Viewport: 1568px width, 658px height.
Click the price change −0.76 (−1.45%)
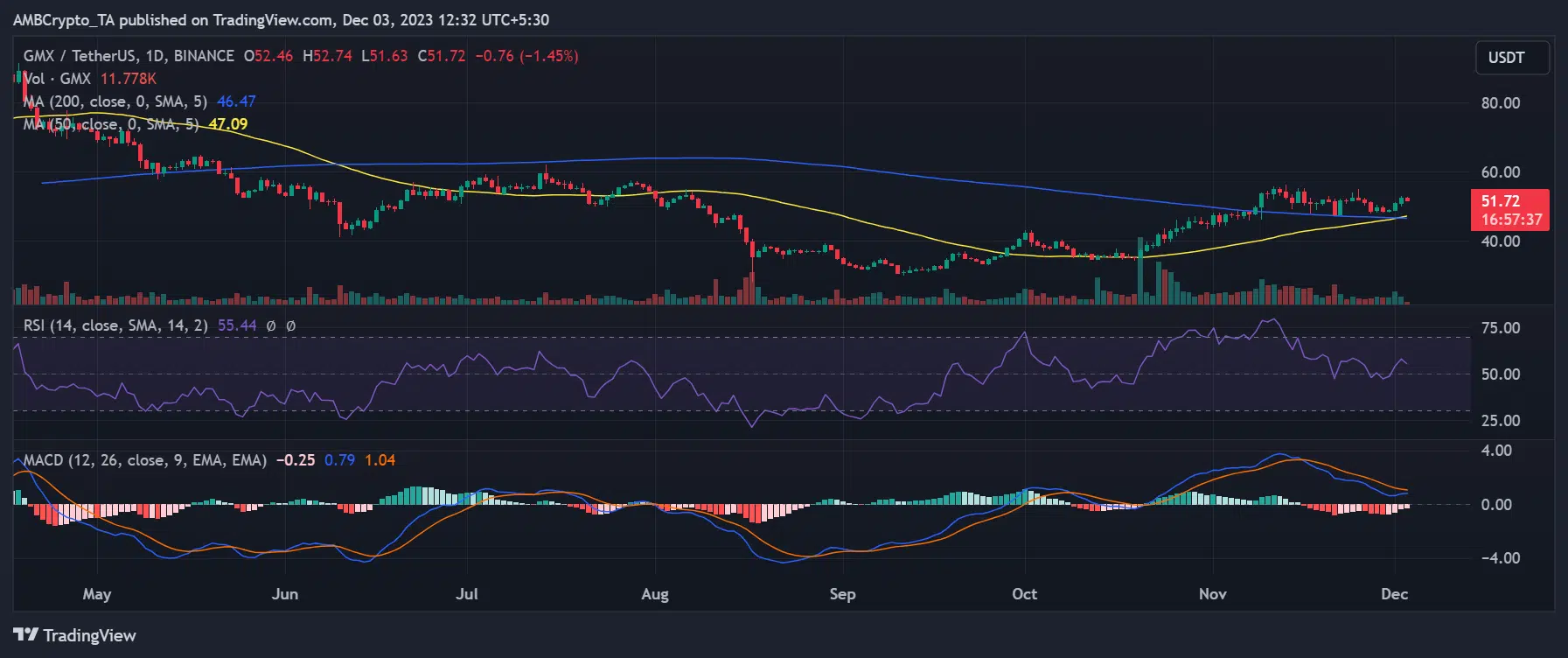[x=526, y=56]
